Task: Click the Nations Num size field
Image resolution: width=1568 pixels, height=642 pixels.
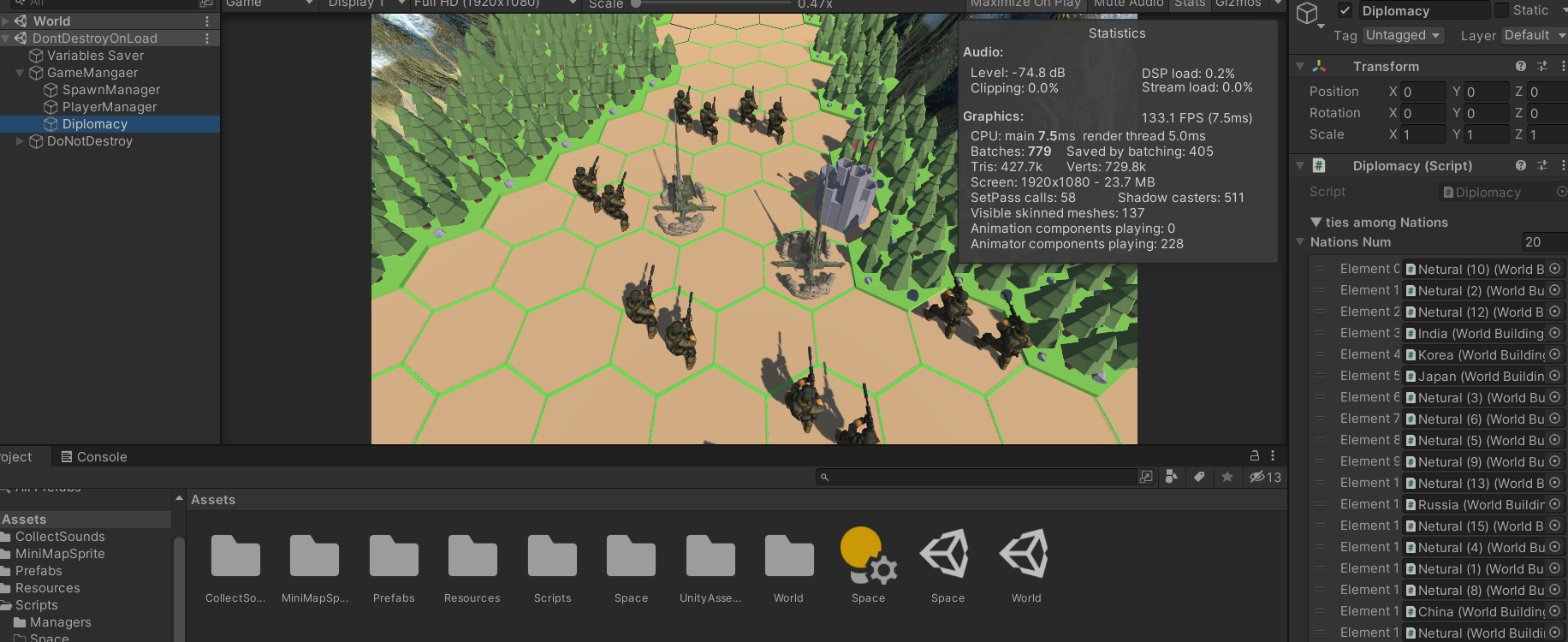Action: coord(1544,242)
